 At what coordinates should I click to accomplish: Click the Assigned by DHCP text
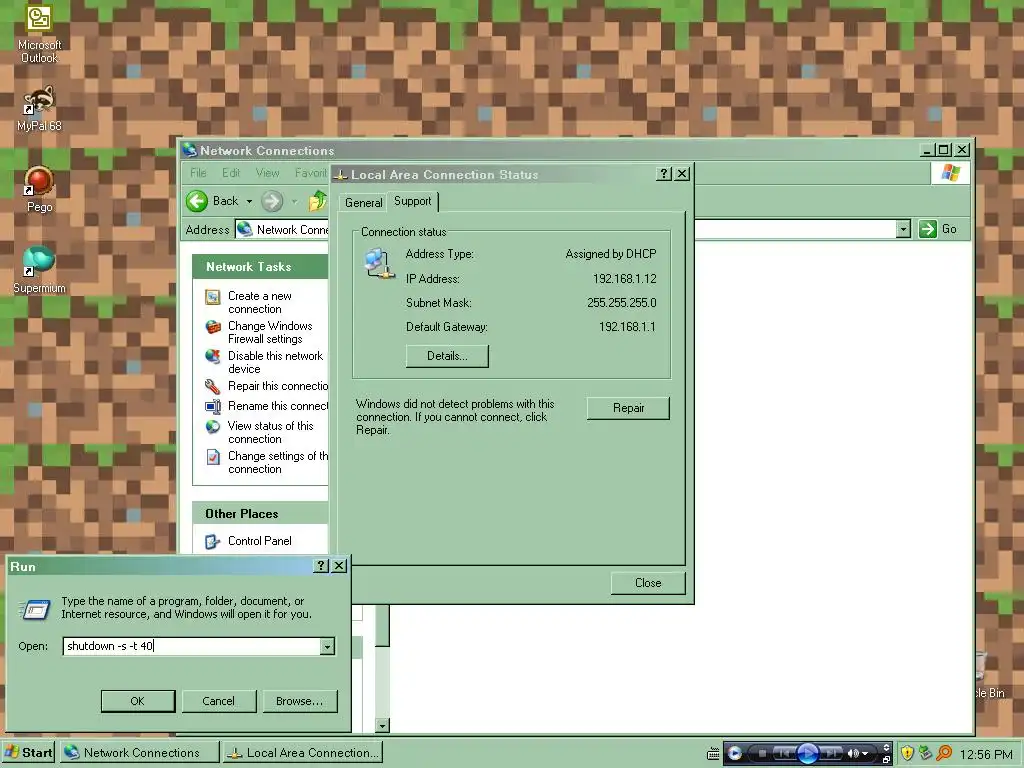[x=611, y=254]
